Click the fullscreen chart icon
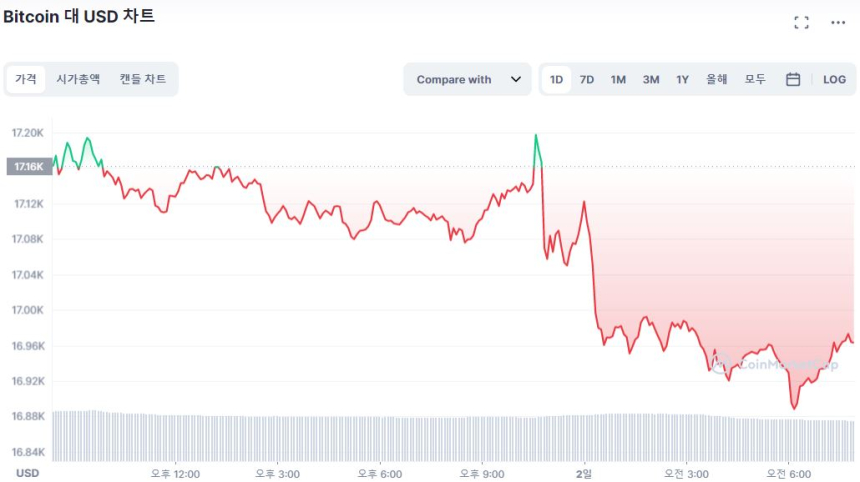The width and height of the screenshot is (860, 482). tap(801, 22)
